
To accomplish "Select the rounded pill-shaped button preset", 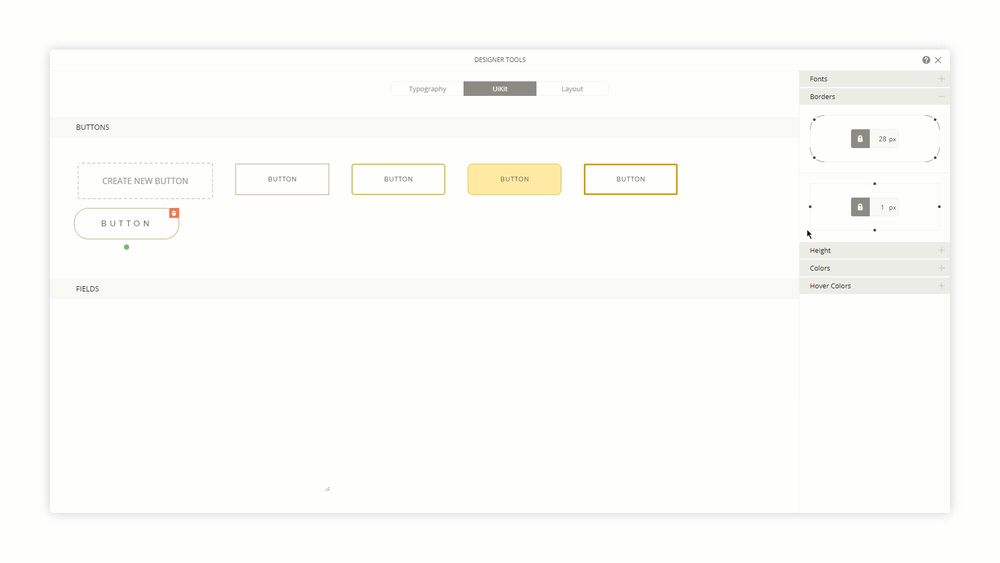I will click(x=126, y=224).
